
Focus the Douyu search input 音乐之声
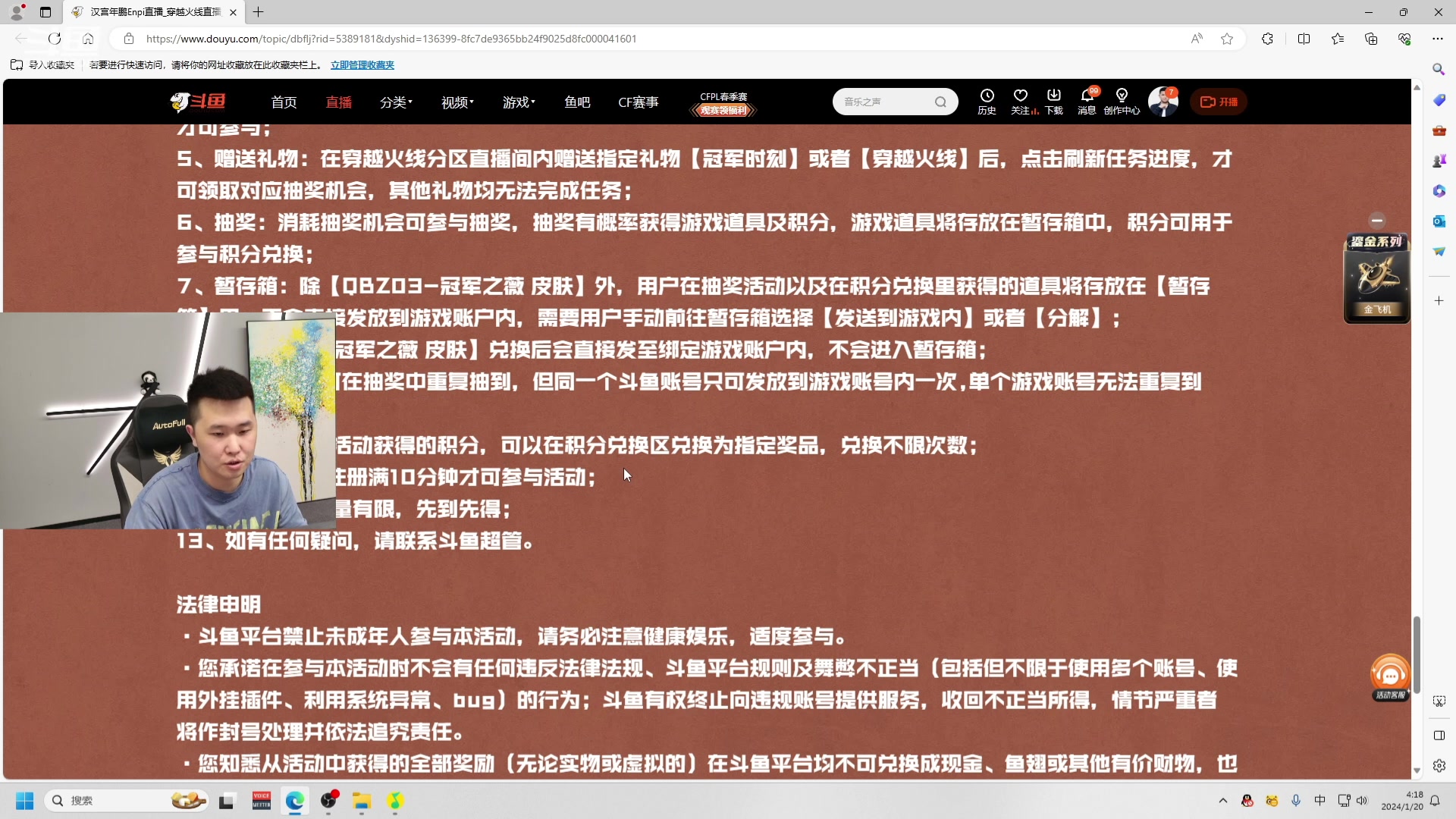883,102
